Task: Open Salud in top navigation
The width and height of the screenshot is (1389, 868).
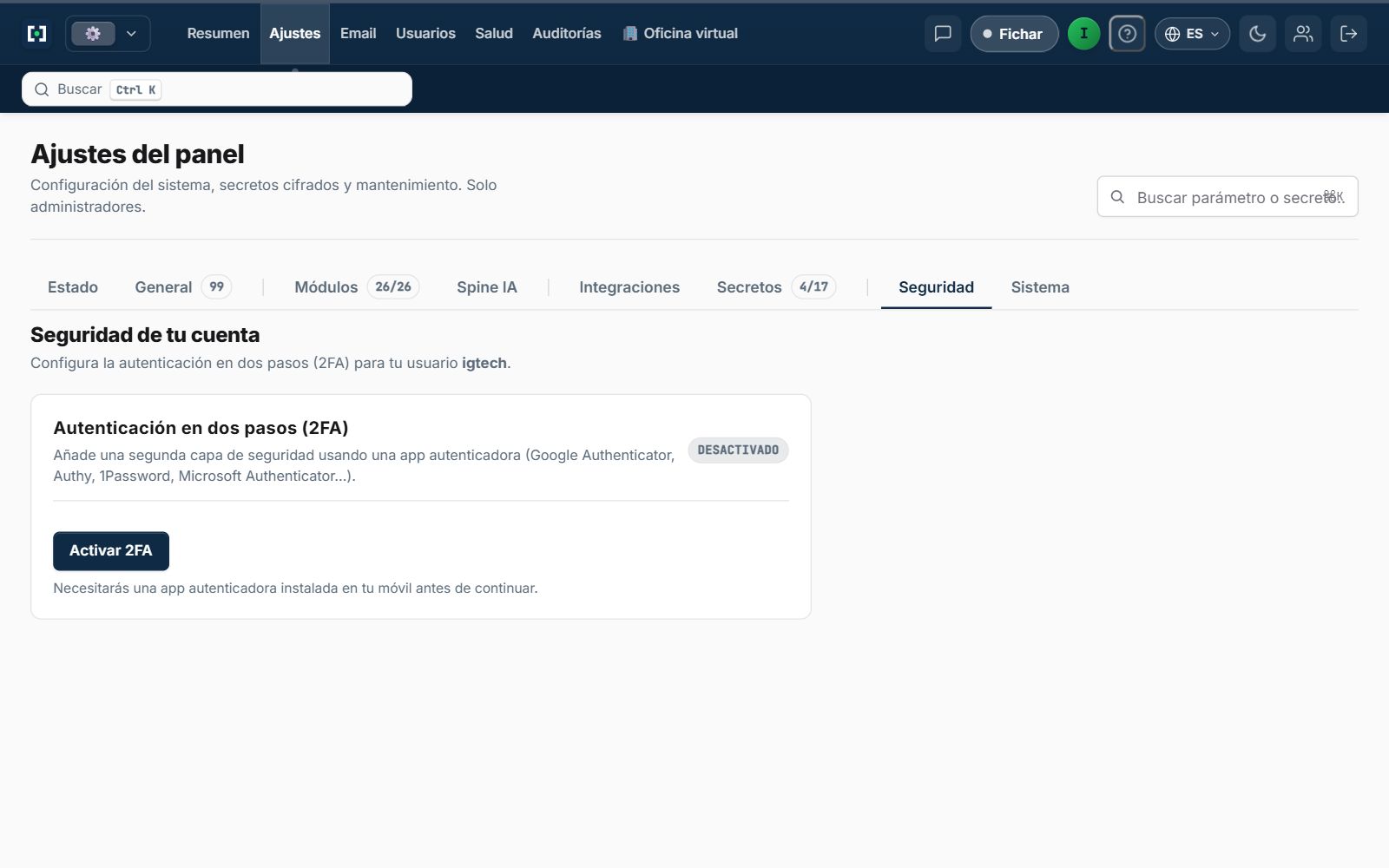Action: tap(494, 33)
